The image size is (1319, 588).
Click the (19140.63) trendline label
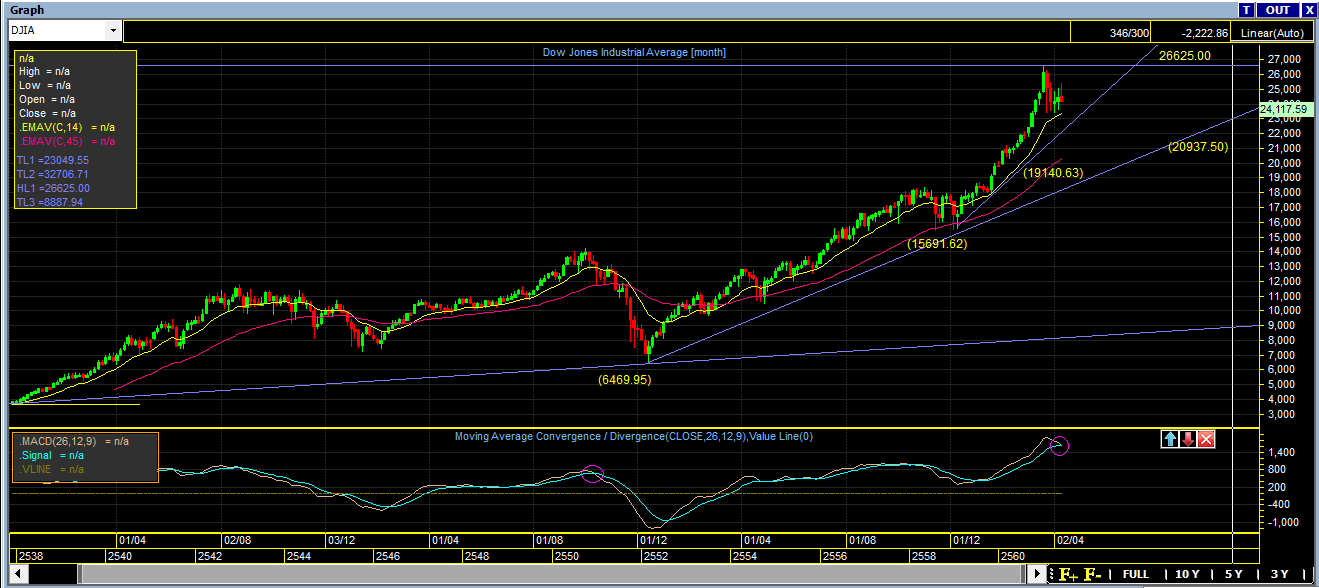click(1053, 173)
